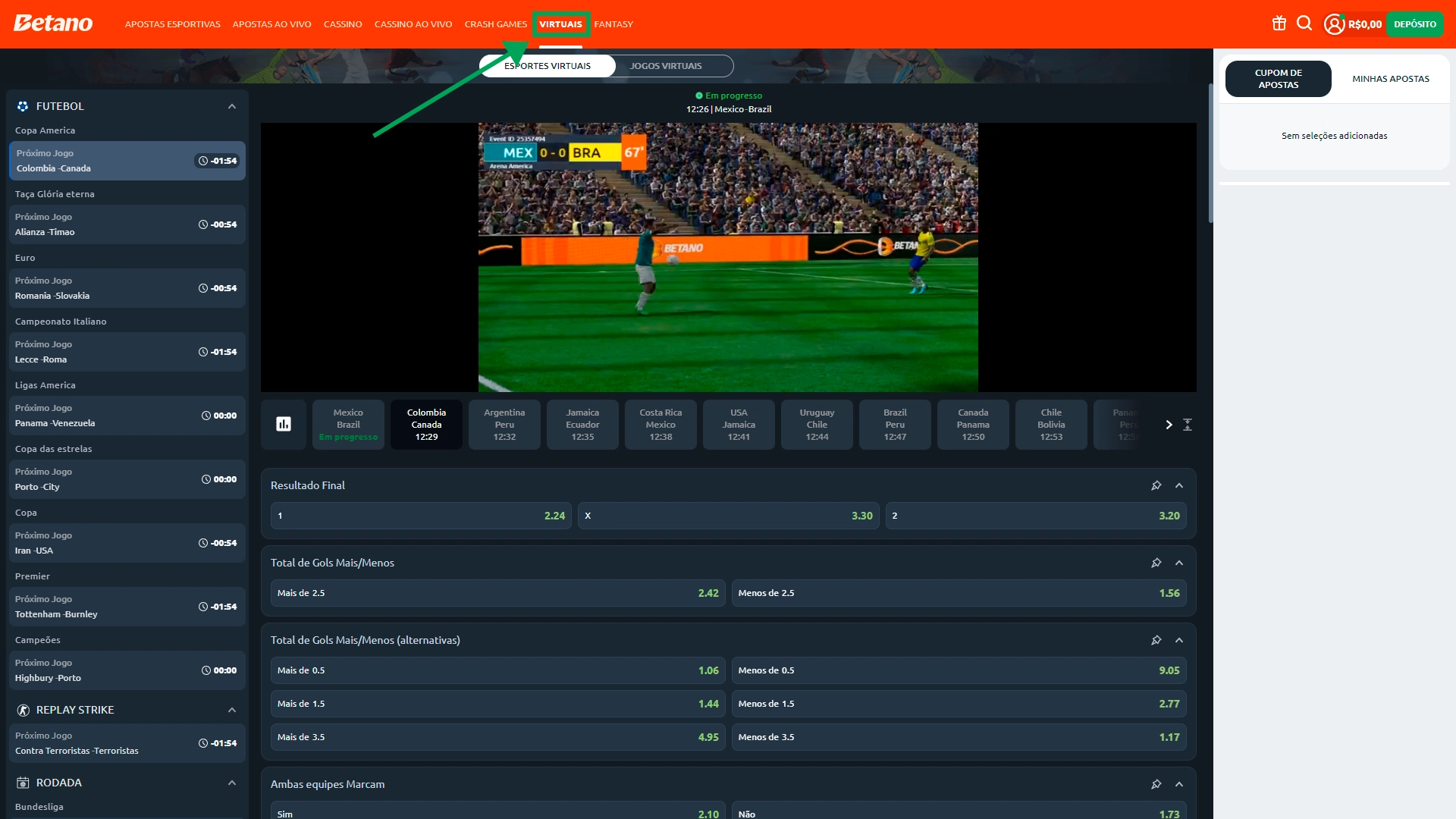Click the Depósito button
The height and width of the screenshot is (819, 1456).
click(x=1415, y=24)
